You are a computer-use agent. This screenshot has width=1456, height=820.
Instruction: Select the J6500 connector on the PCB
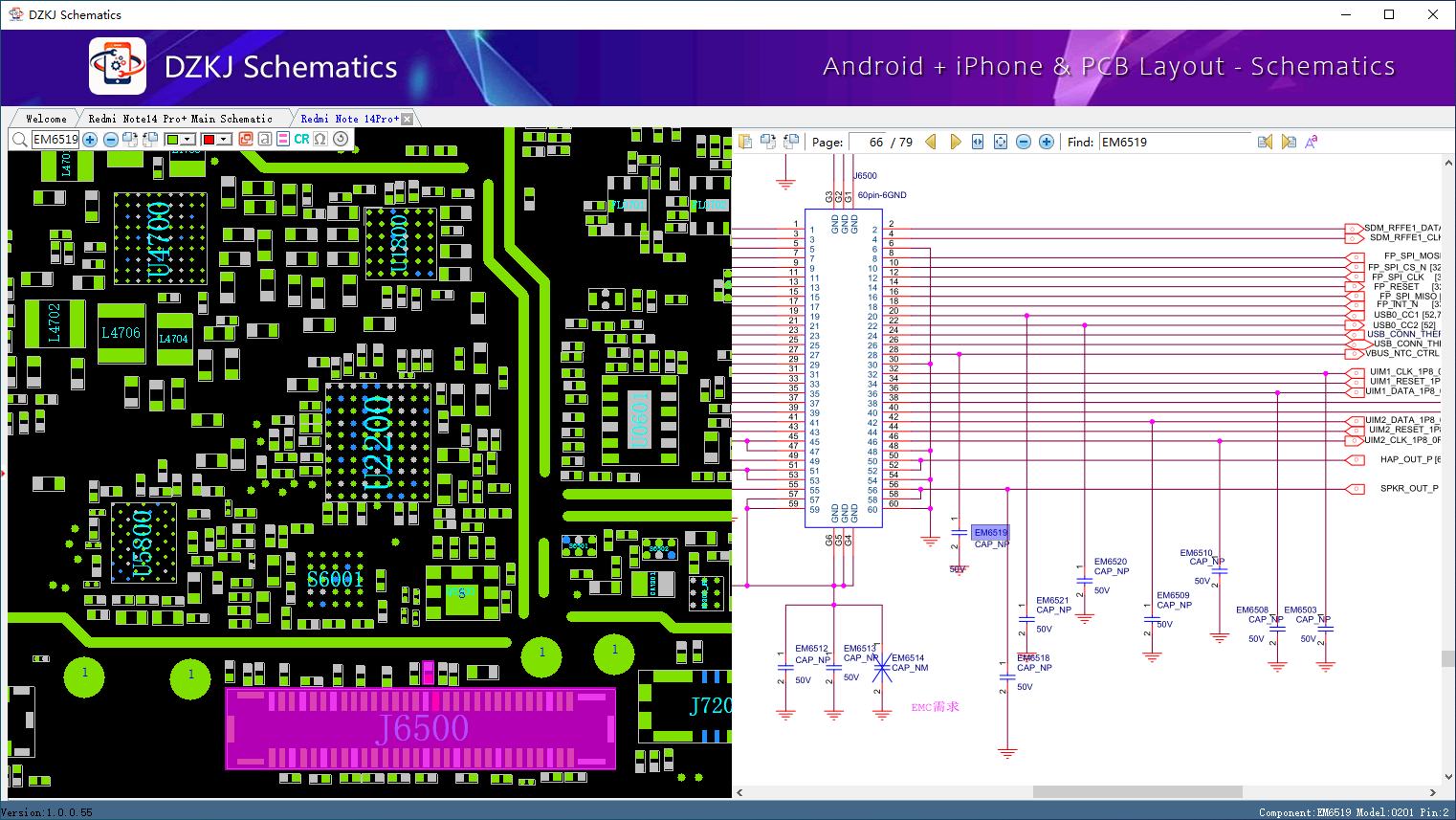pos(421,728)
